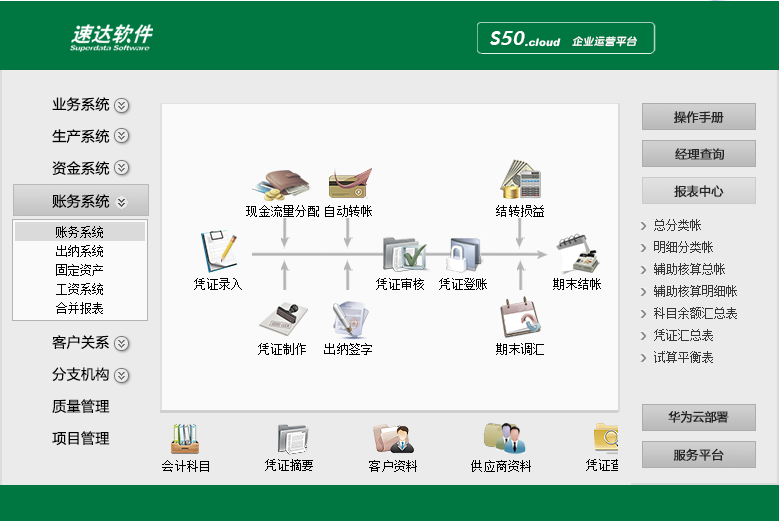Expand the 客户关系 chevron
The image size is (780, 522).
click(122, 343)
